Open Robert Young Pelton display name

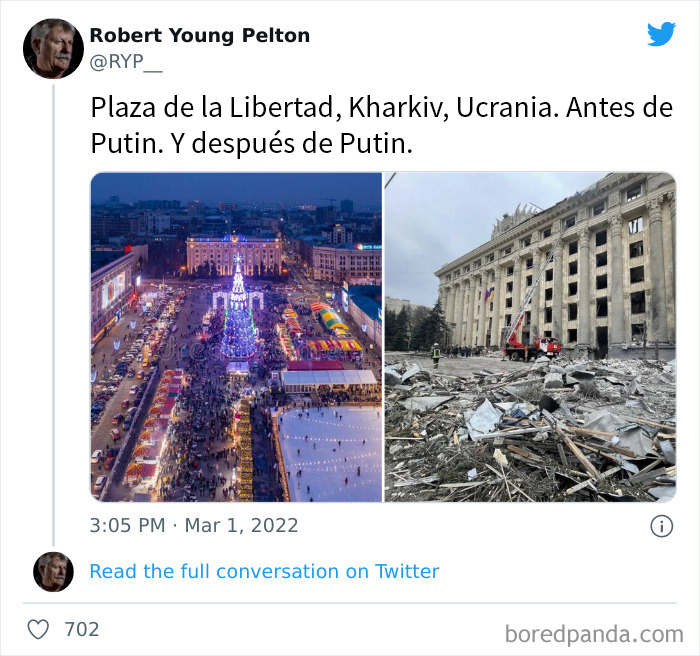tap(200, 36)
